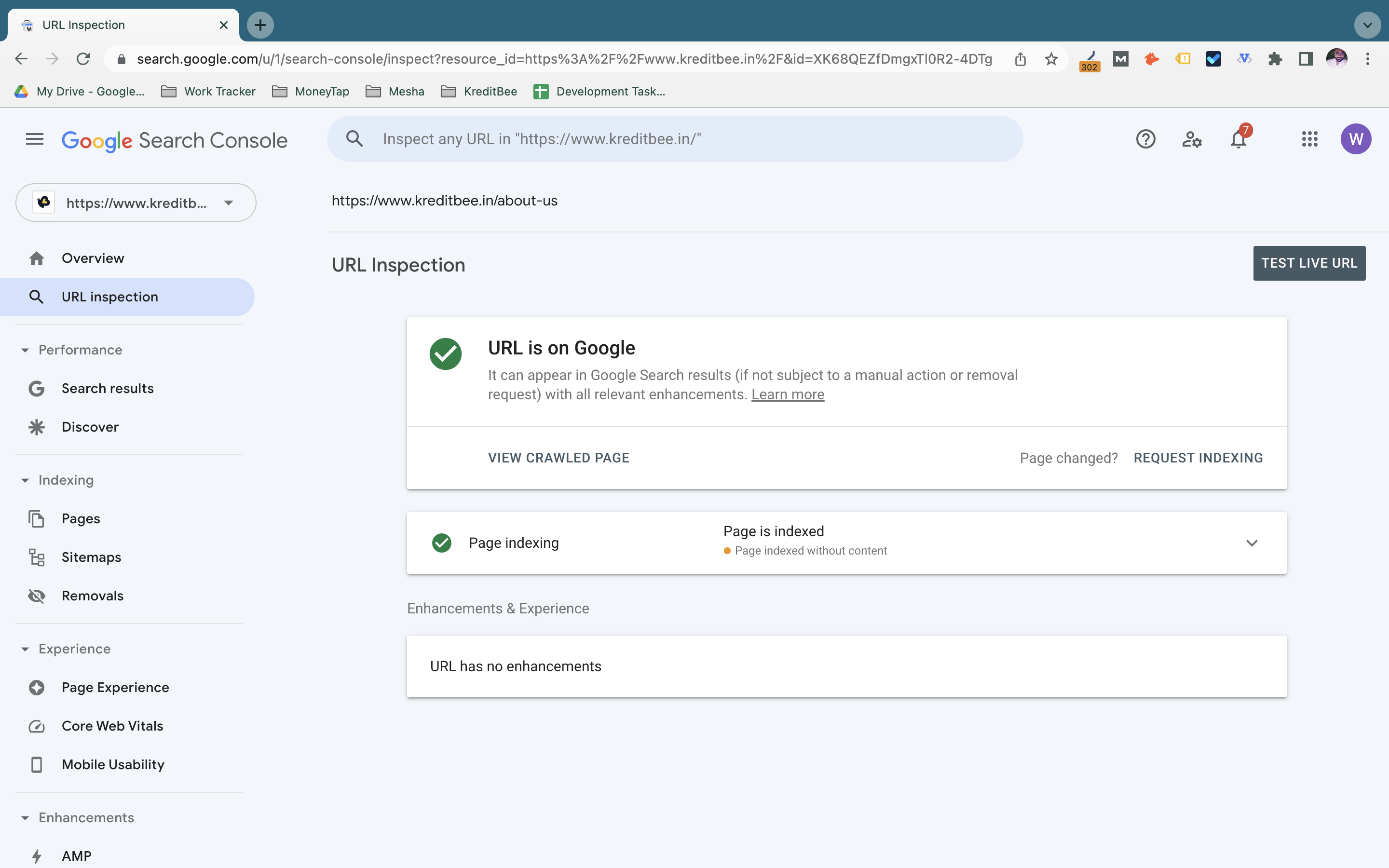
Task: Open a new browser tab
Action: click(x=260, y=25)
